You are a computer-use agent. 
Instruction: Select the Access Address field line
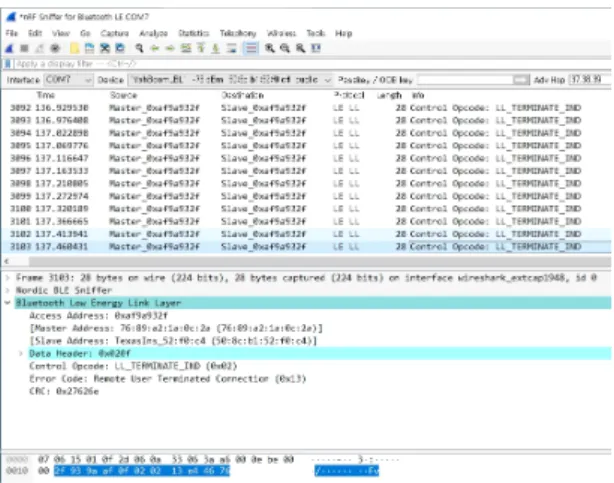[x=98, y=316]
